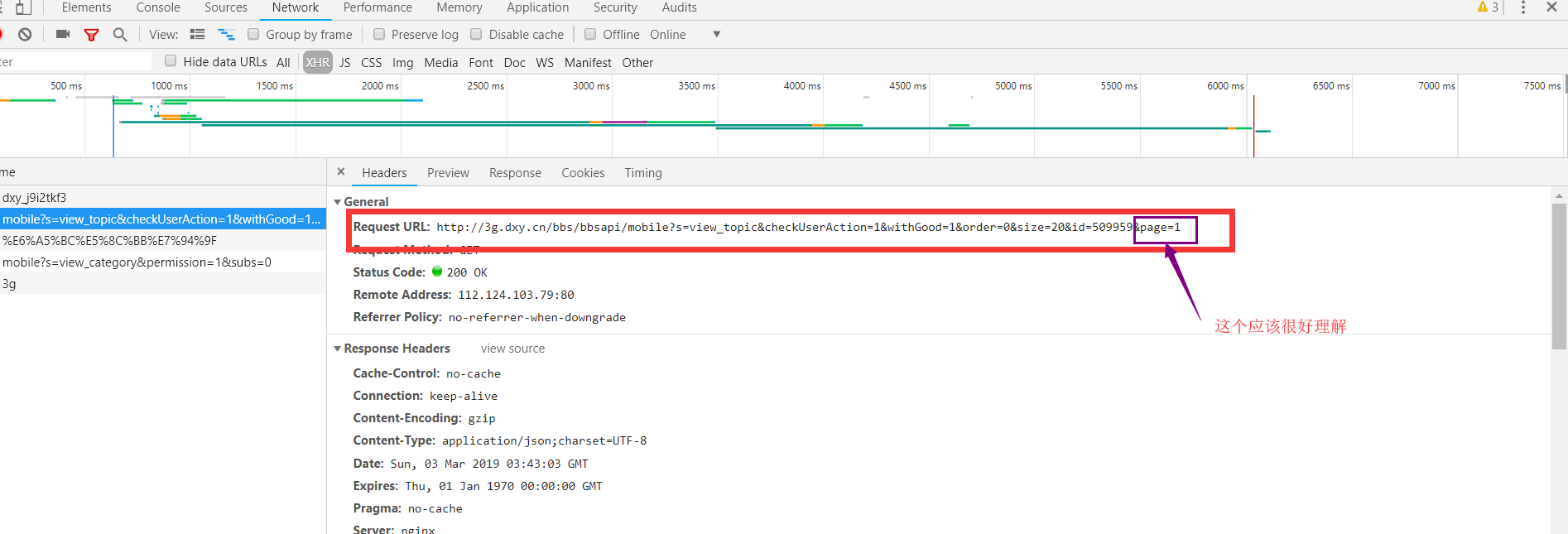Click the capture screenshots camera icon
The width and height of the screenshot is (1568, 534).
[63, 34]
